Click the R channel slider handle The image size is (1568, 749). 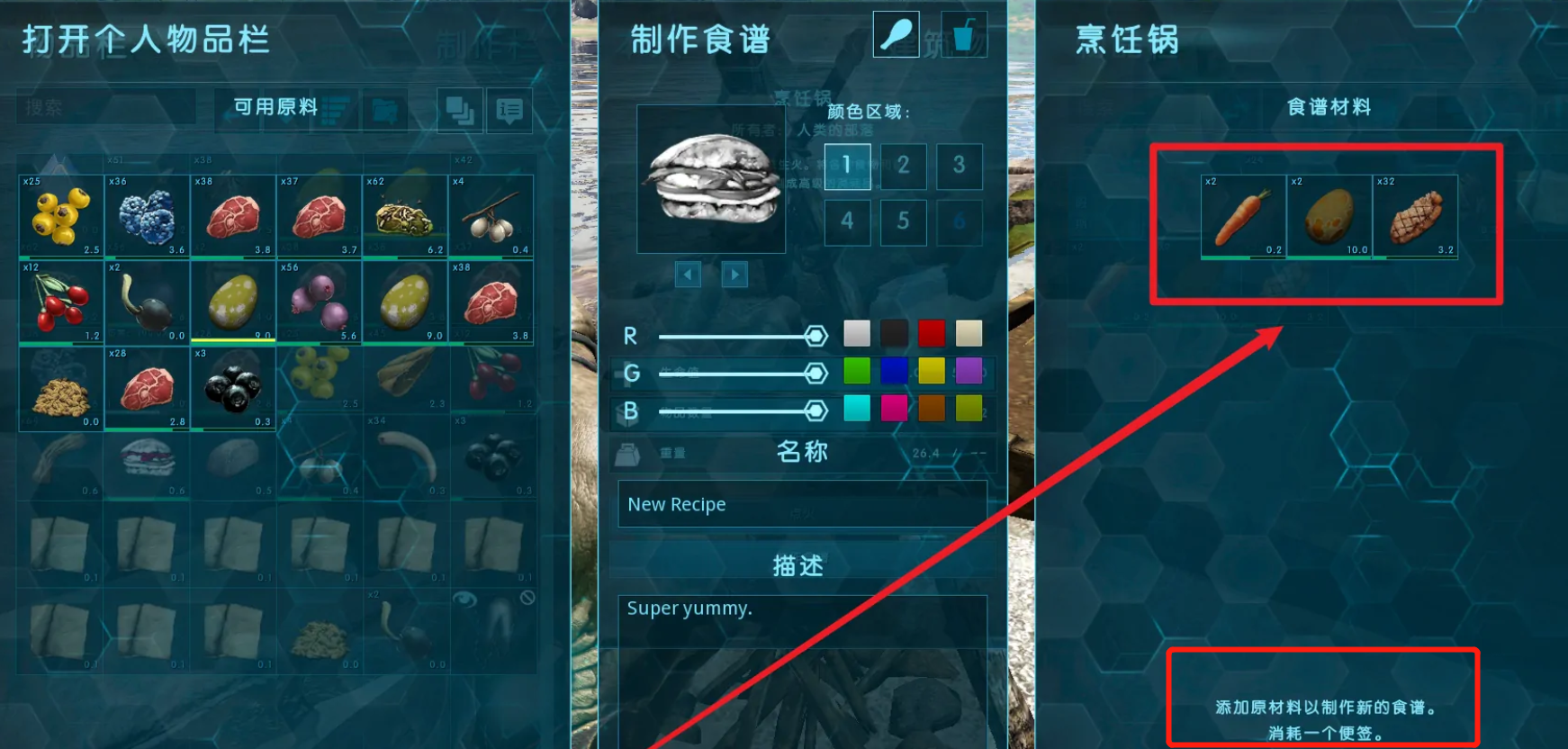pyautogui.click(x=816, y=337)
